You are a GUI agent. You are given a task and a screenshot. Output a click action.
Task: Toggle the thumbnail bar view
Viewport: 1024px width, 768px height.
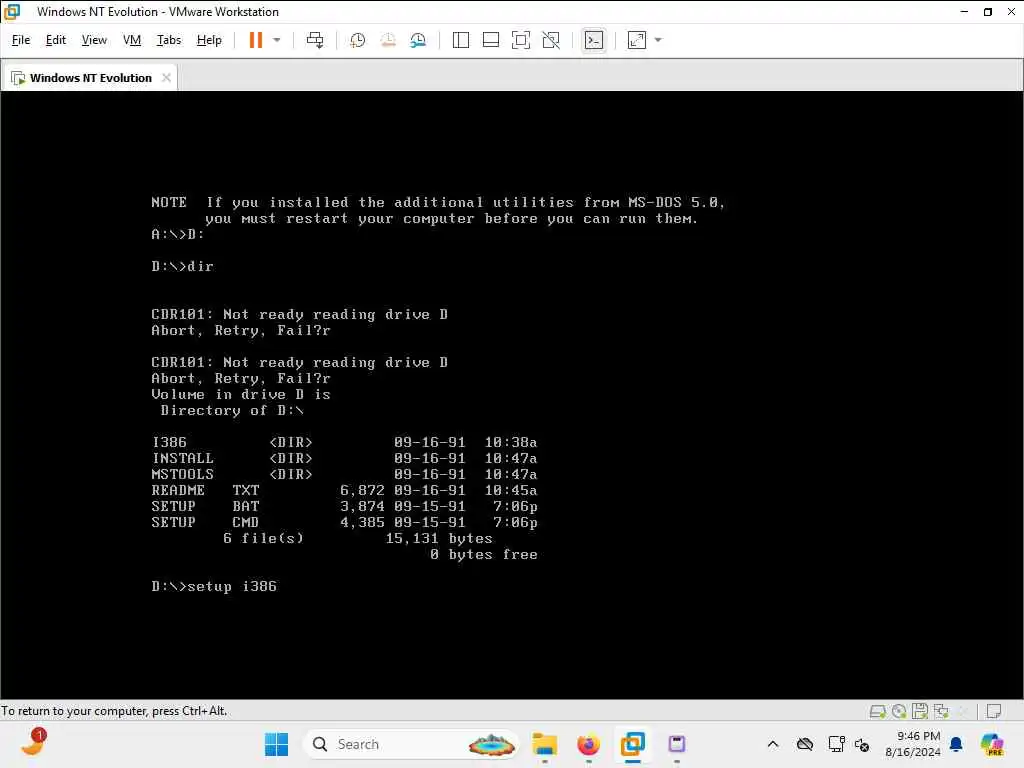490,40
